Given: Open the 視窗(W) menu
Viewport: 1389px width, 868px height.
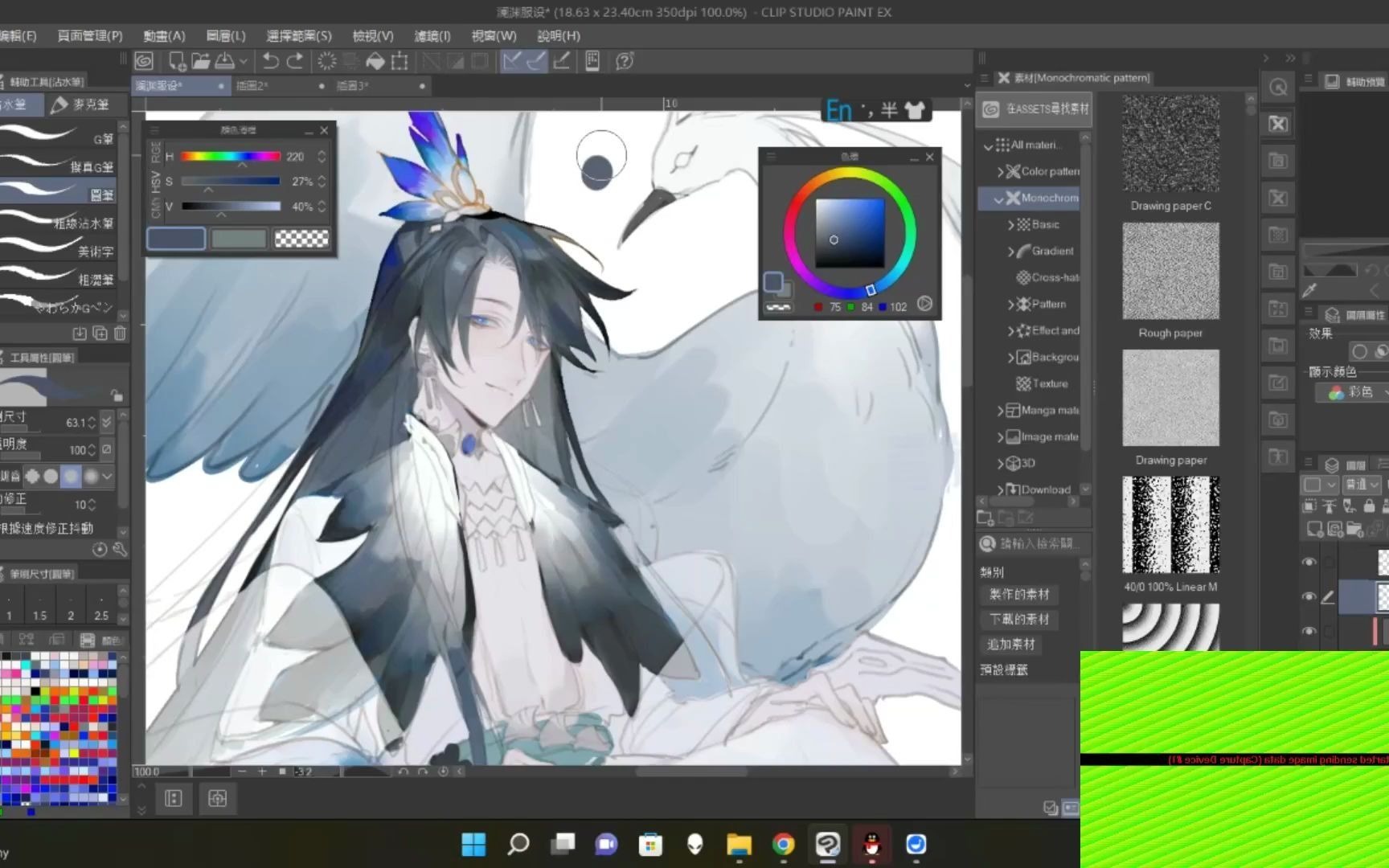Looking at the screenshot, I should pyautogui.click(x=494, y=36).
